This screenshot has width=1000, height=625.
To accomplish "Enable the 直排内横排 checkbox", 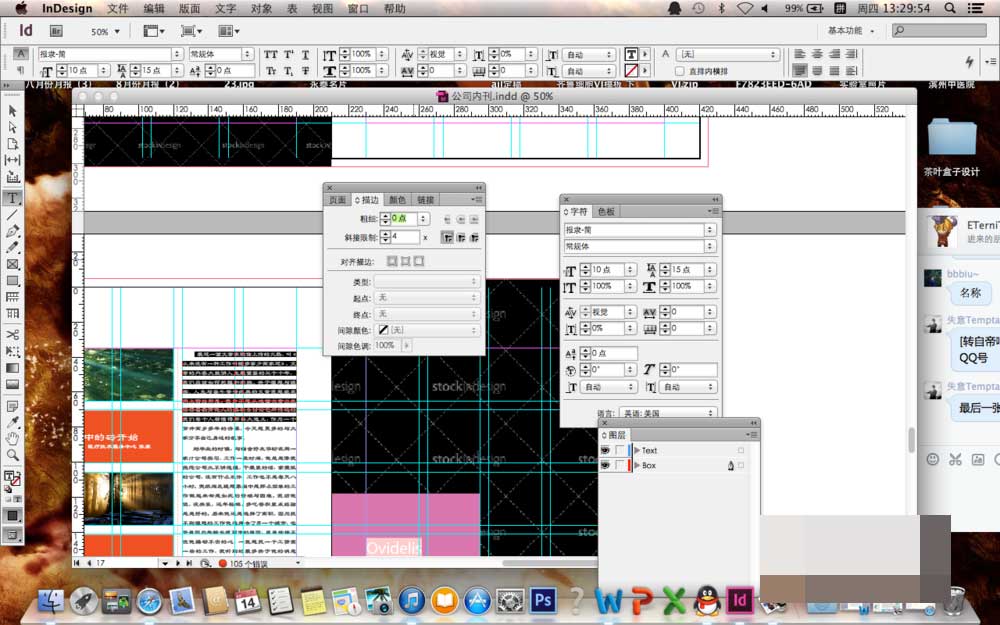I will coord(680,71).
